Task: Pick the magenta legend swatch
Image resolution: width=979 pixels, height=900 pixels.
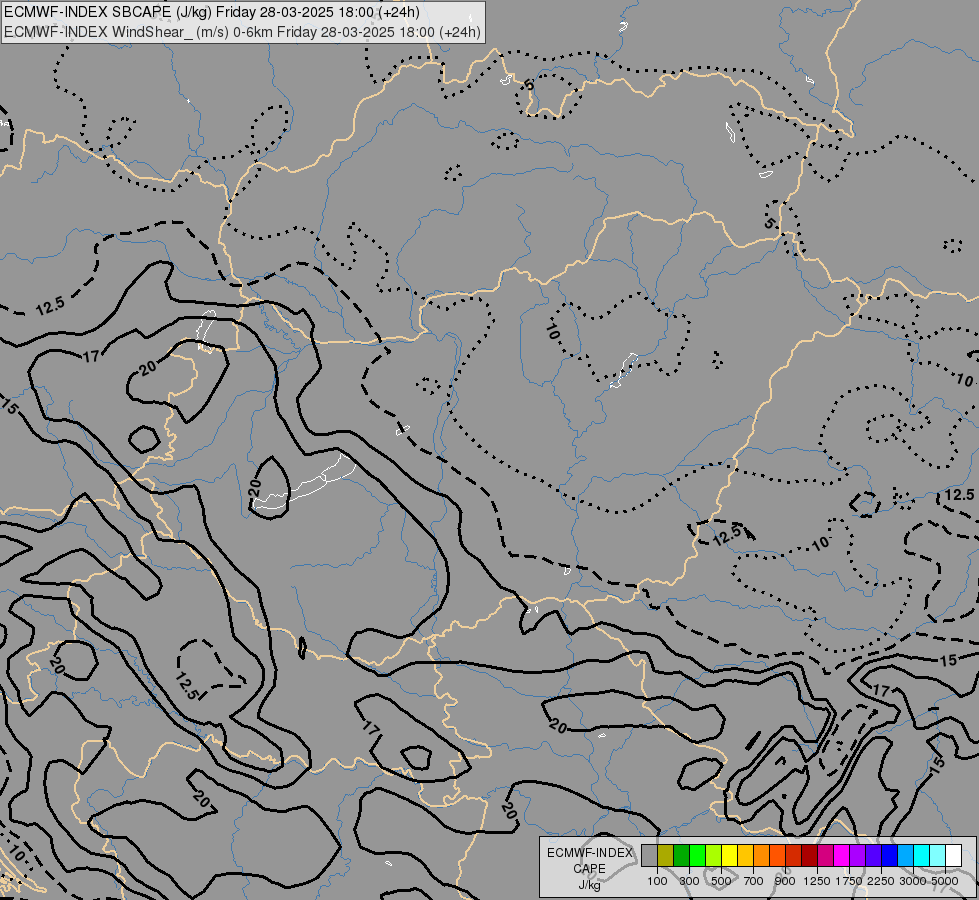Action: (x=842, y=855)
